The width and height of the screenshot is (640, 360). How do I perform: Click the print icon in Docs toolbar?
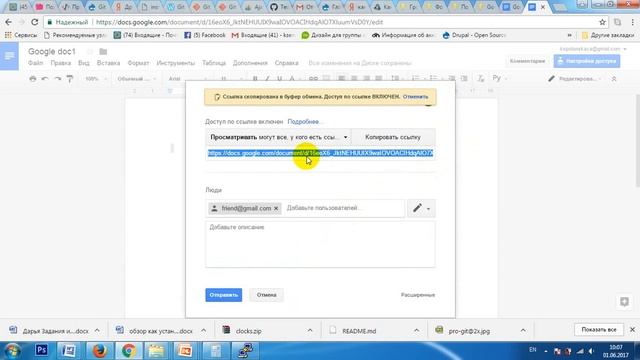click(x=33, y=78)
